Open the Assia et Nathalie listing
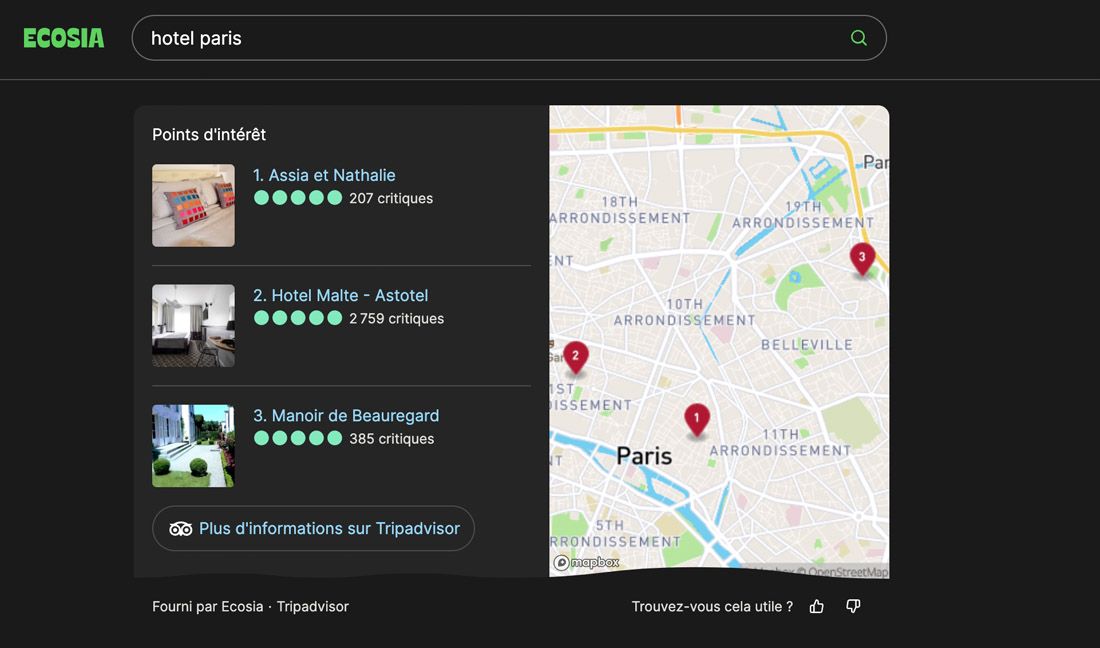Viewport: 1100px width, 648px height. [x=324, y=175]
